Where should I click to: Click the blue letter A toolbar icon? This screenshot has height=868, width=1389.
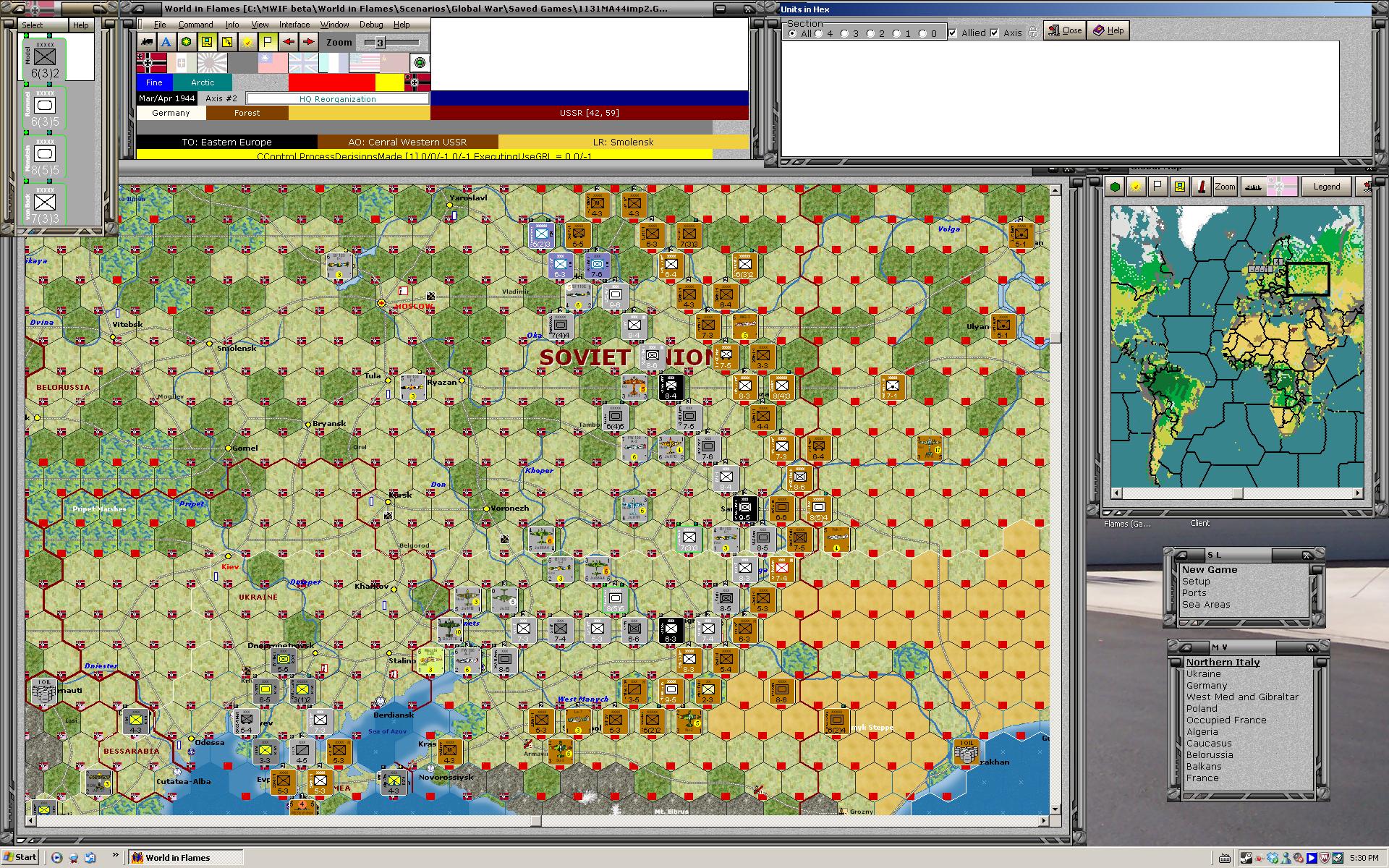166,42
